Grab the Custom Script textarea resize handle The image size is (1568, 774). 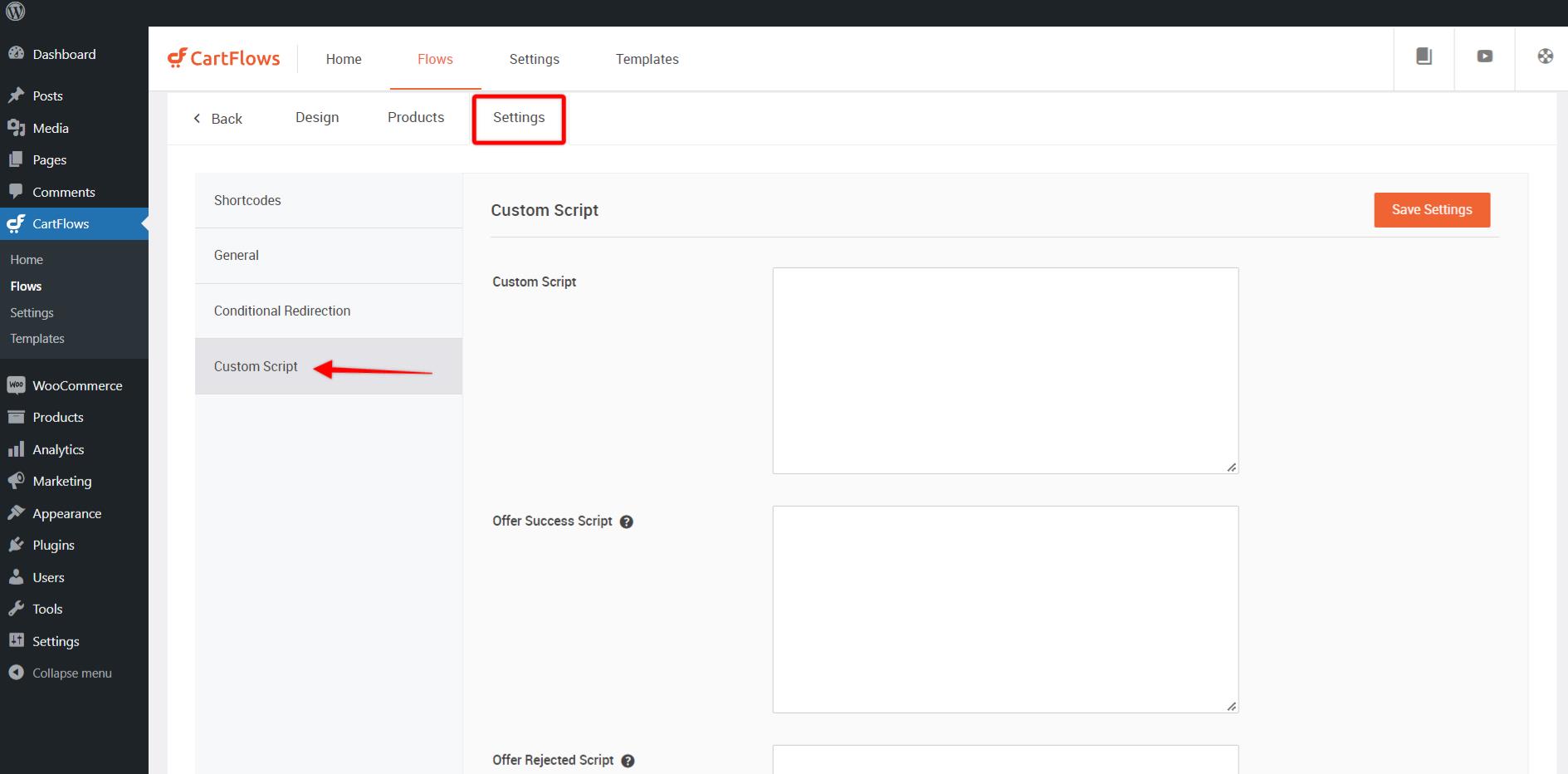[1231, 468]
